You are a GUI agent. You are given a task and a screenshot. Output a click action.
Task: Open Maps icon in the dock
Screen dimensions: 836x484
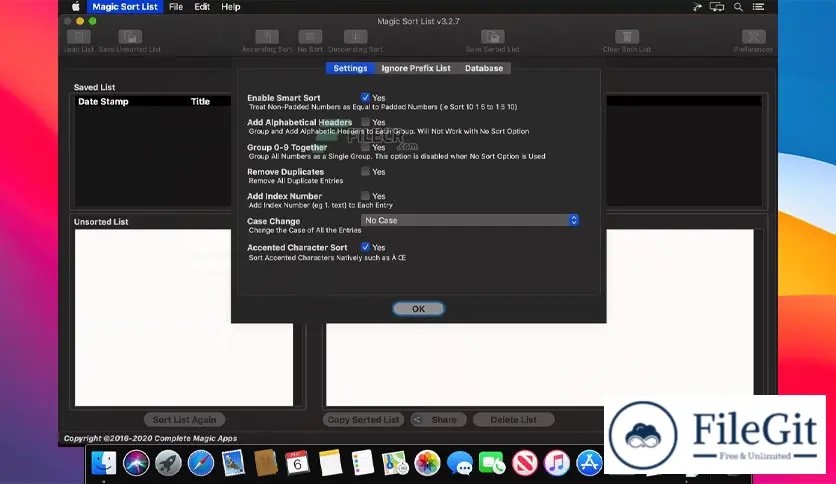point(395,463)
